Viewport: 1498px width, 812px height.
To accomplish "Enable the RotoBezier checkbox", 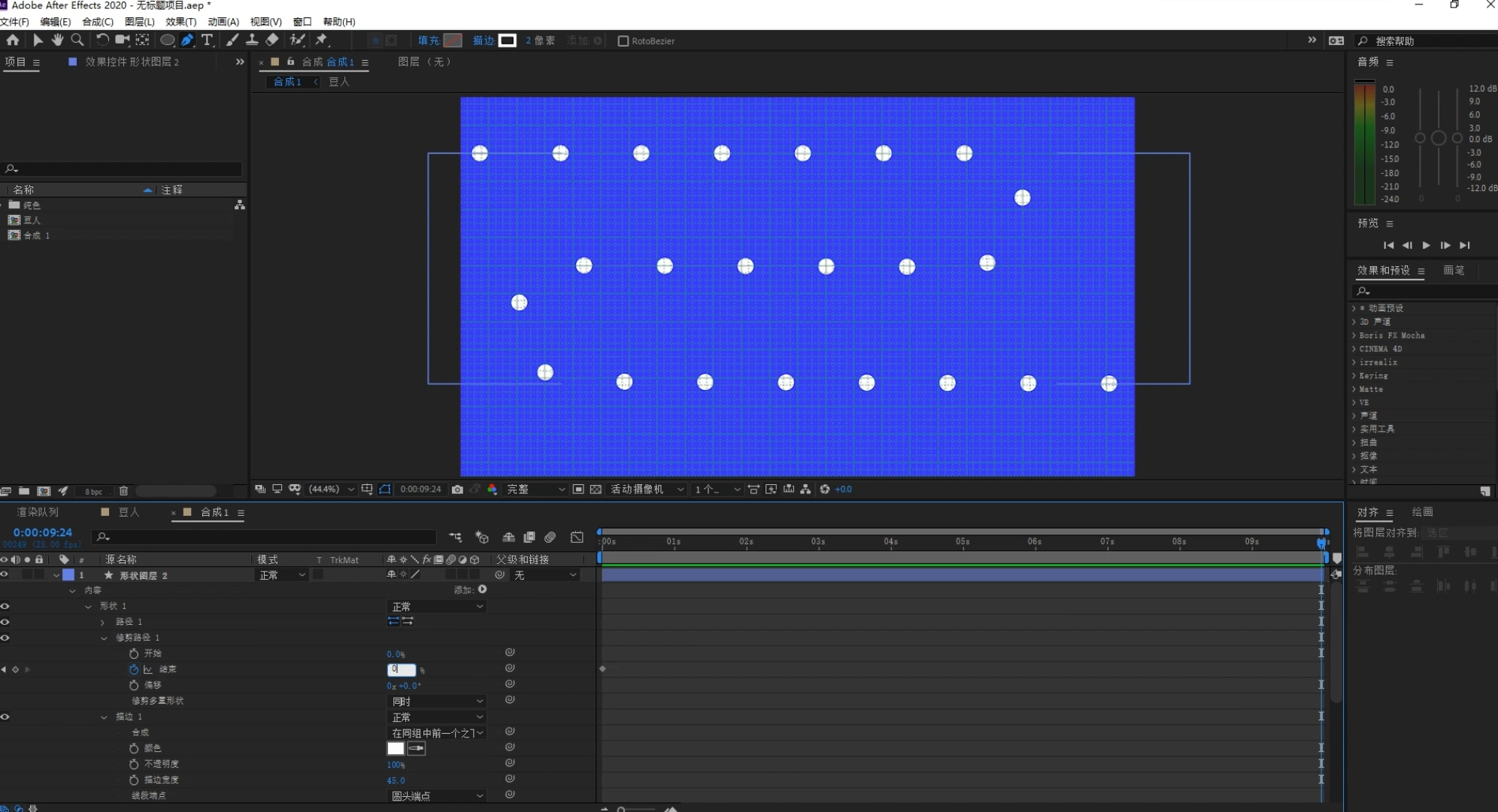I will coord(623,41).
